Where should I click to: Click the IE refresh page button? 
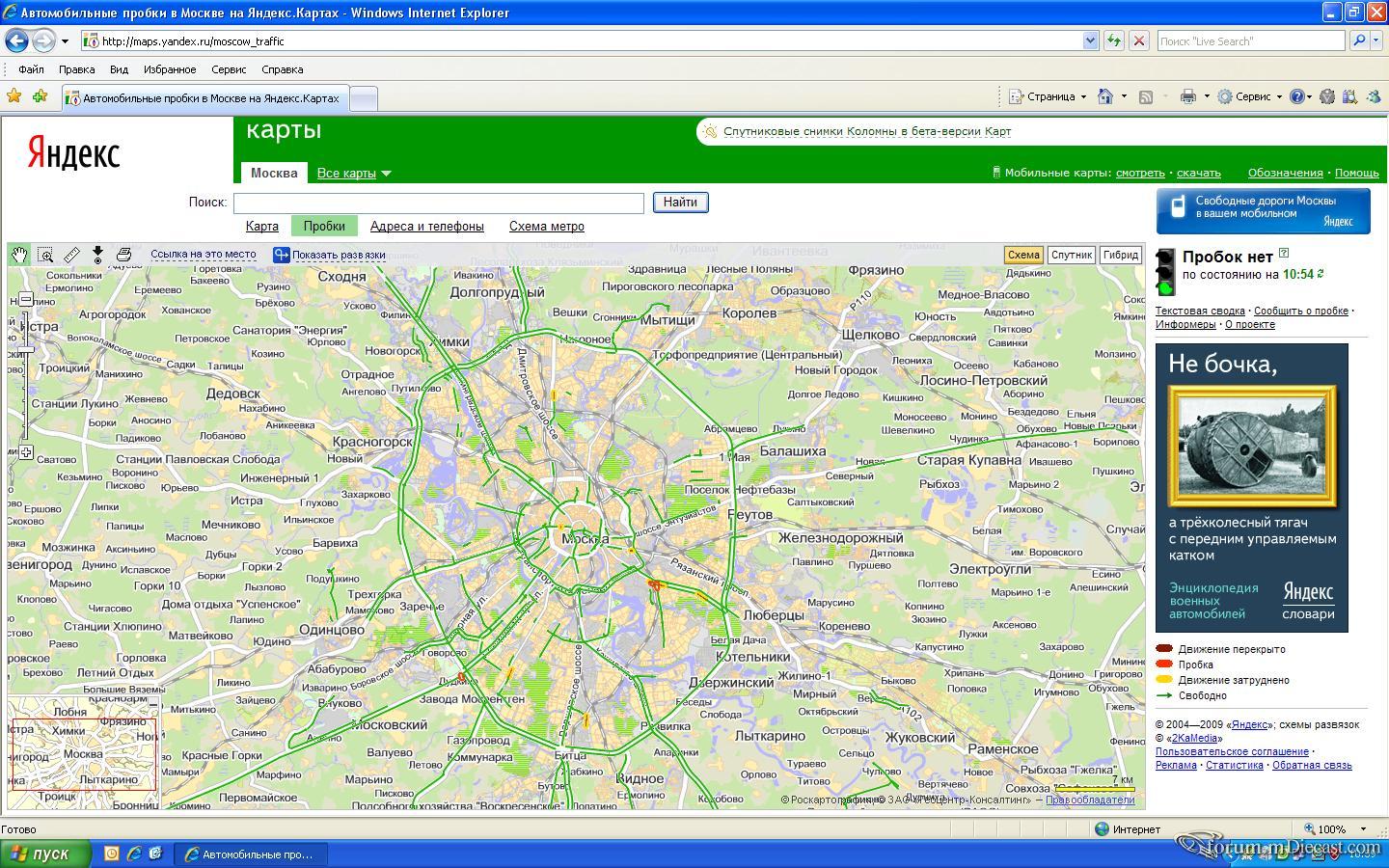coord(1114,41)
